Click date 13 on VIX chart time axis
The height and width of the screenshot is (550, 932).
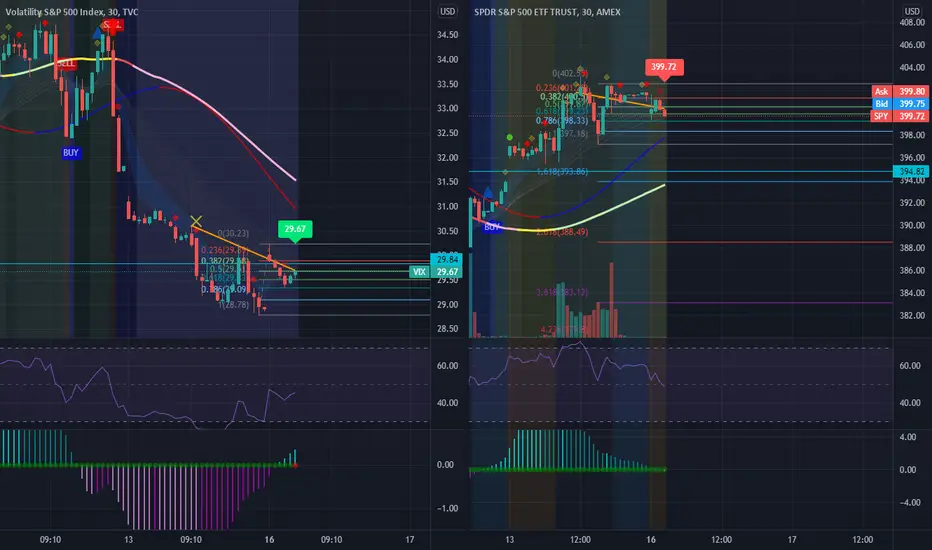point(128,540)
